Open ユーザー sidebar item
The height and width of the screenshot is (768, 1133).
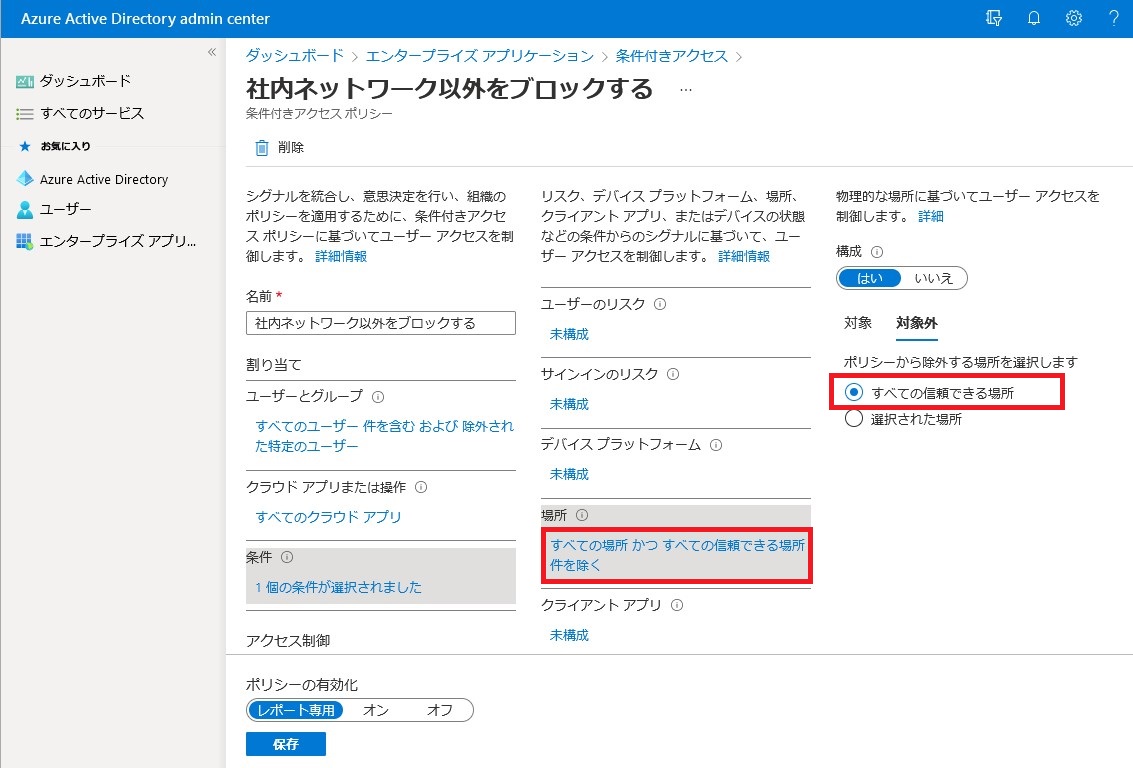tap(66, 210)
